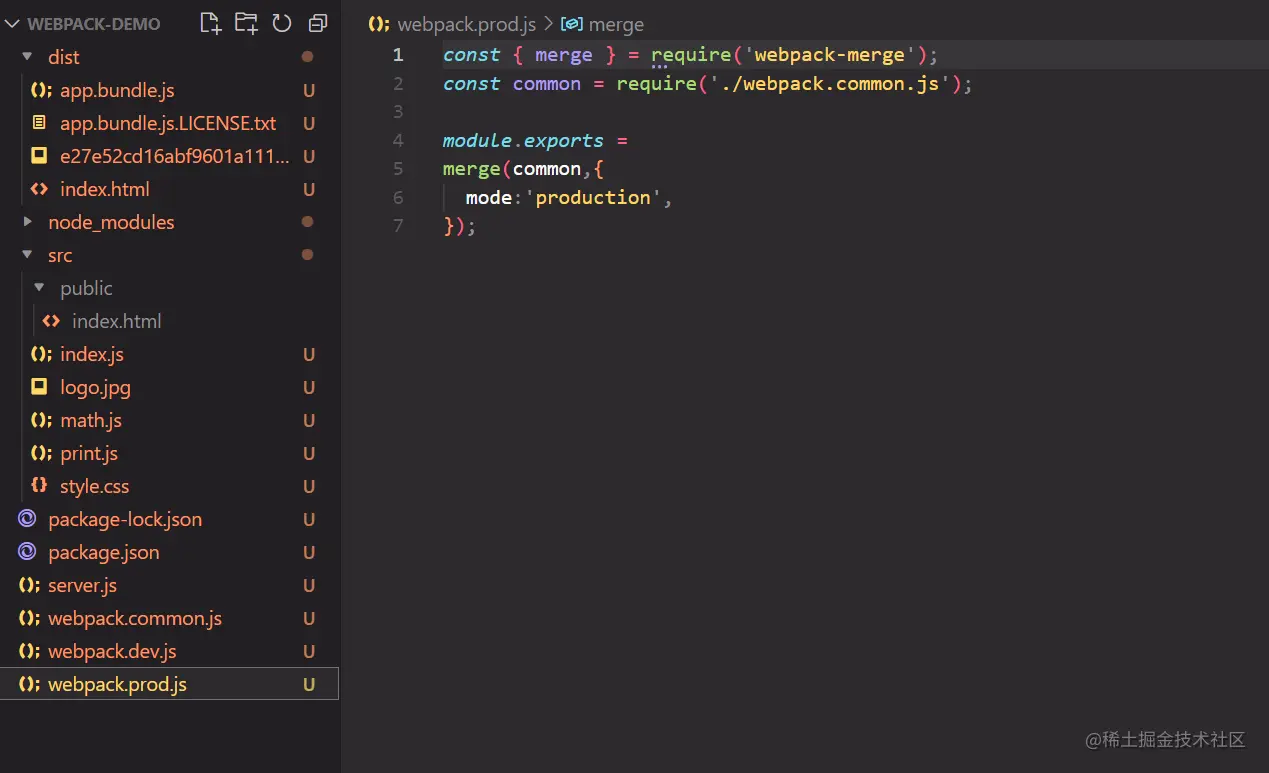Collapse the src folder
Image resolution: width=1269 pixels, height=773 pixels.
point(28,255)
